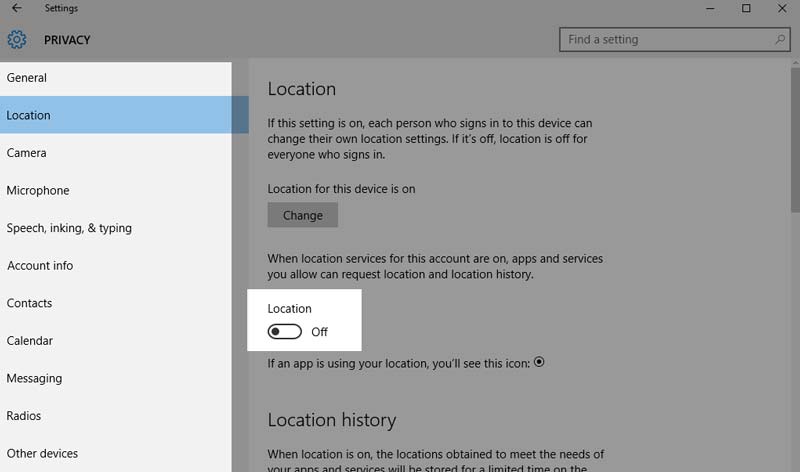Turn on the Location toggle switch
This screenshot has width=800, height=472.
point(285,332)
